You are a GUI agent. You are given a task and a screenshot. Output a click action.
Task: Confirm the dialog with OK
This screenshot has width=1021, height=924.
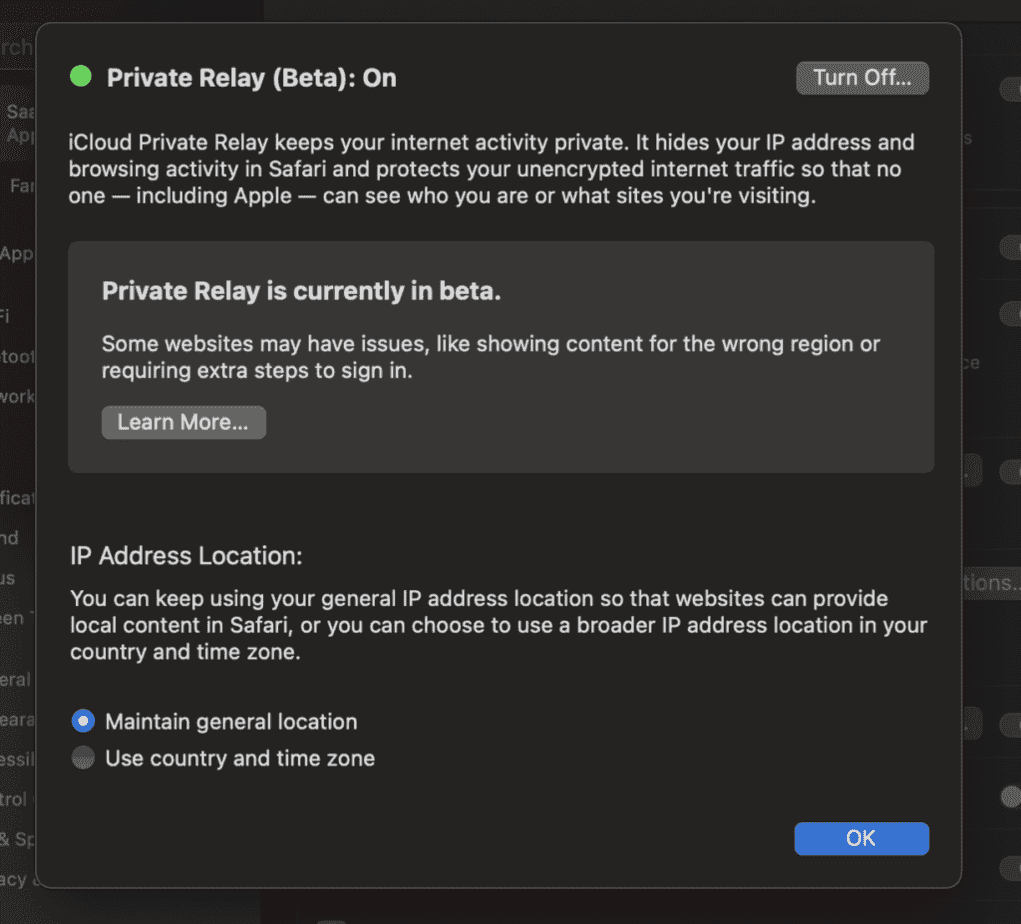point(861,838)
